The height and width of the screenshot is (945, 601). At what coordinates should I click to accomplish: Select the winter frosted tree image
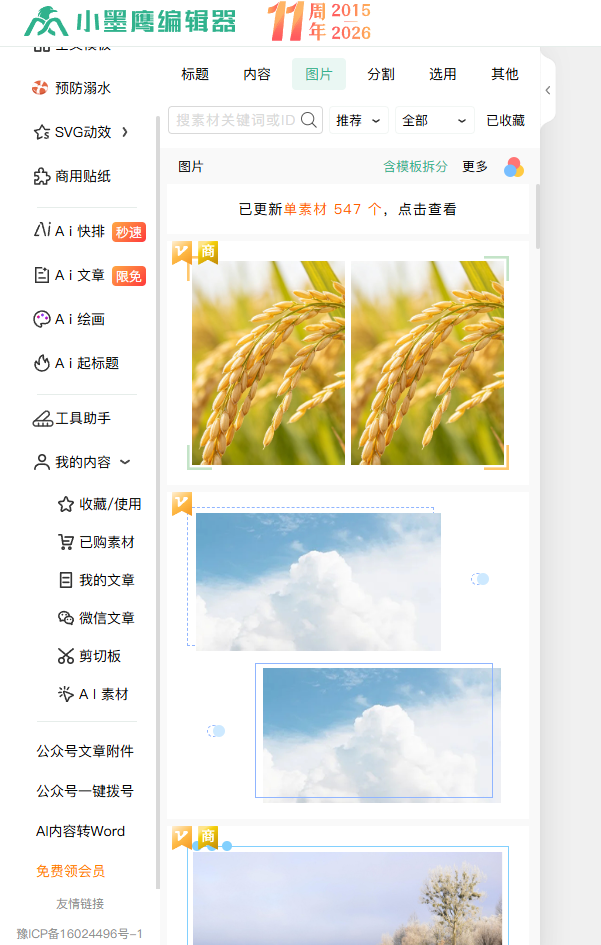pos(347,898)
